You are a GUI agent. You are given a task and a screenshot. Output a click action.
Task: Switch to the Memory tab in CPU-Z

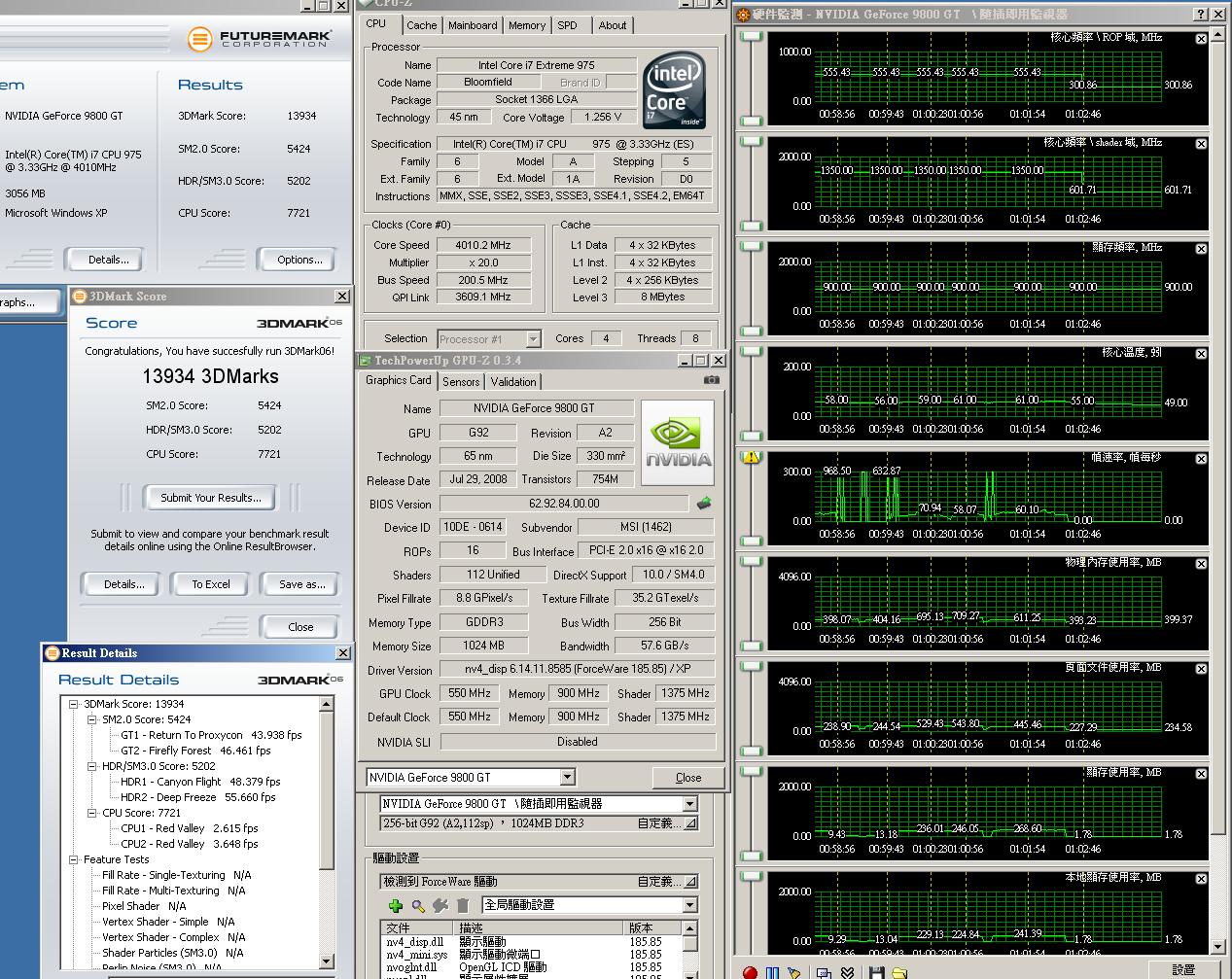(526, 25)
